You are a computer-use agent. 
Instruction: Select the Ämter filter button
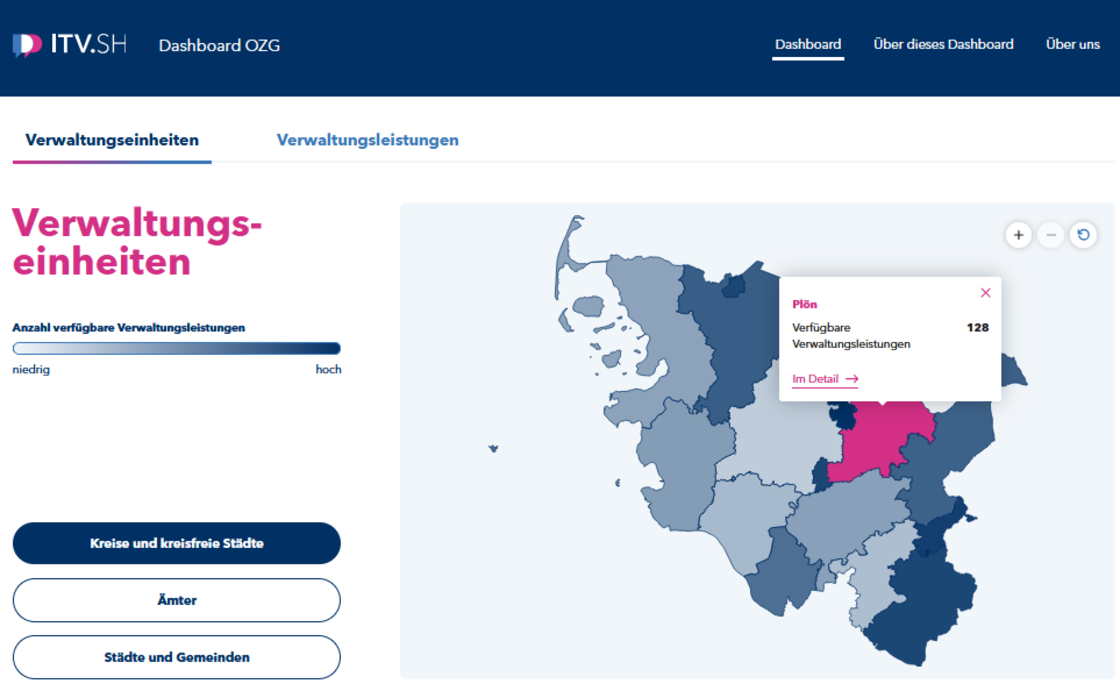click(176, 600)
